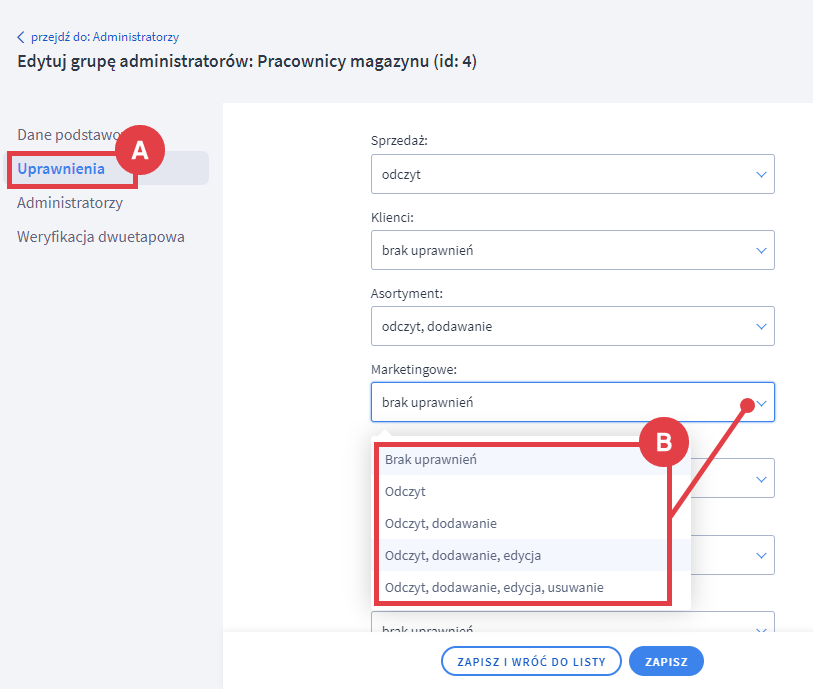Select the Uprawnienia sidebar item
The height and width of the screenshot is (689, 813).
[62, 169]
